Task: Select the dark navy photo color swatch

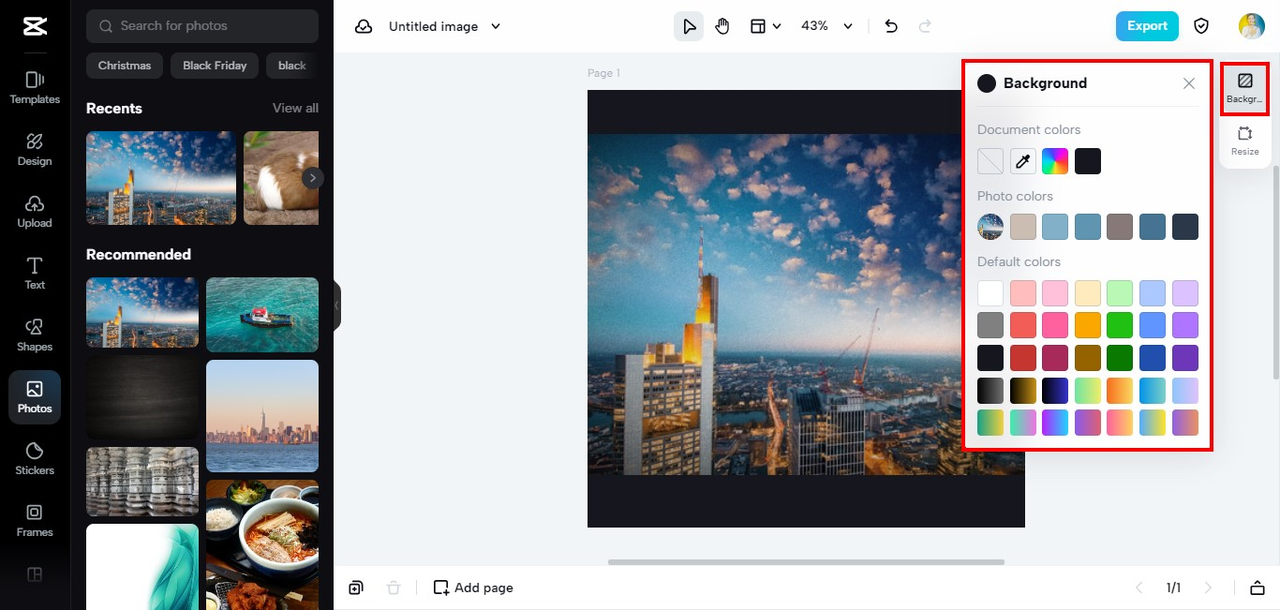Action: click(1185, 227)
